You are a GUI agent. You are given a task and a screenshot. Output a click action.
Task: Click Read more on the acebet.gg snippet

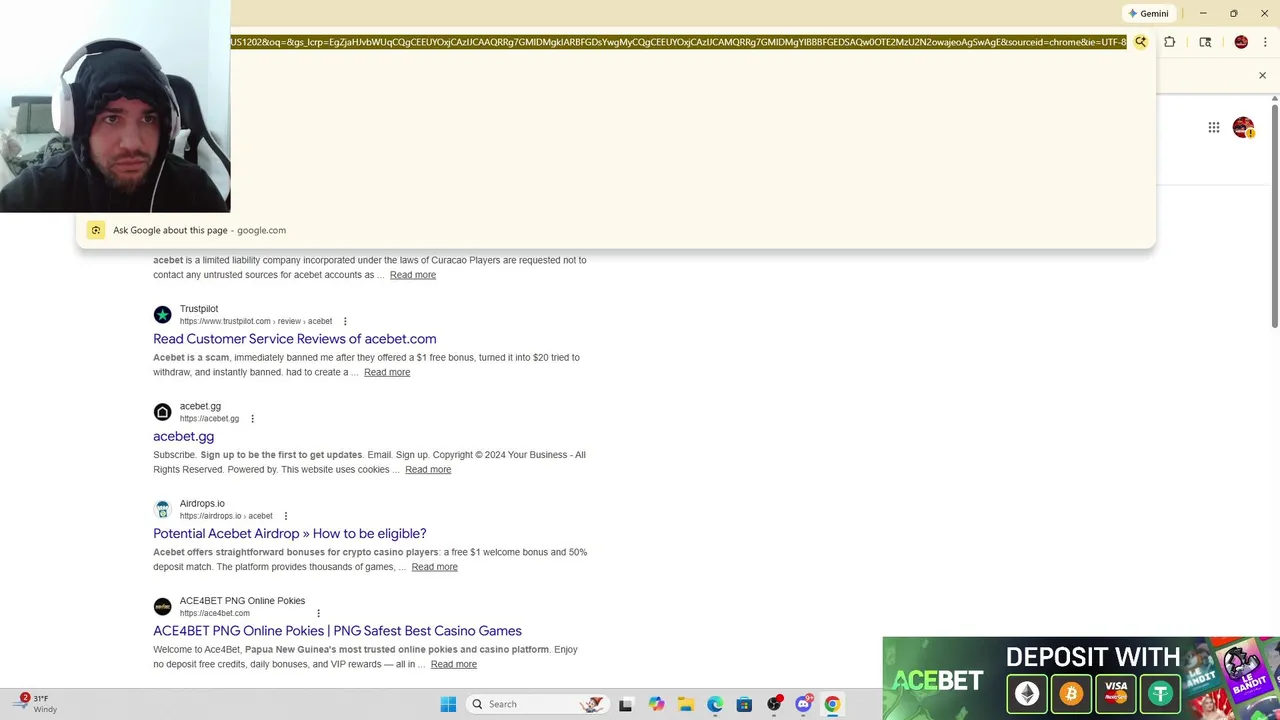click(x=428, y=469)
